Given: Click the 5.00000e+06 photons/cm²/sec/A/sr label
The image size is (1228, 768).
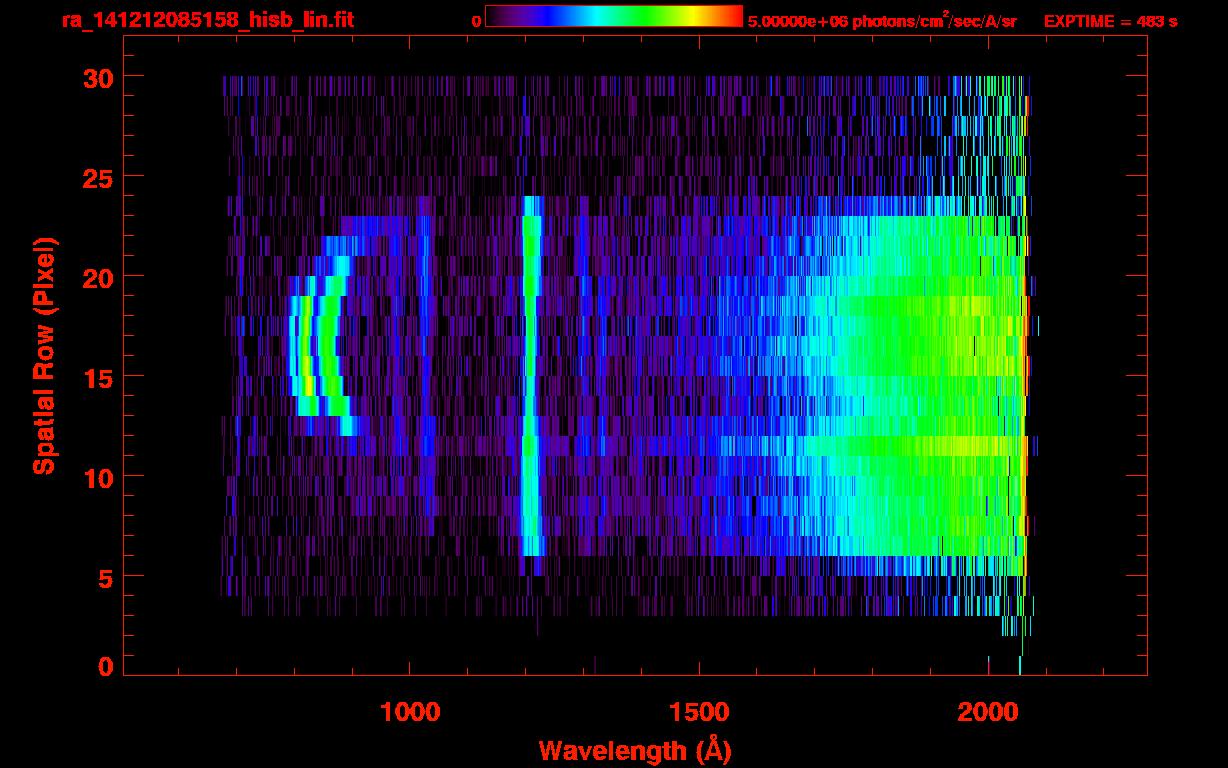Looking at the screenshot, I should [882, 20].
